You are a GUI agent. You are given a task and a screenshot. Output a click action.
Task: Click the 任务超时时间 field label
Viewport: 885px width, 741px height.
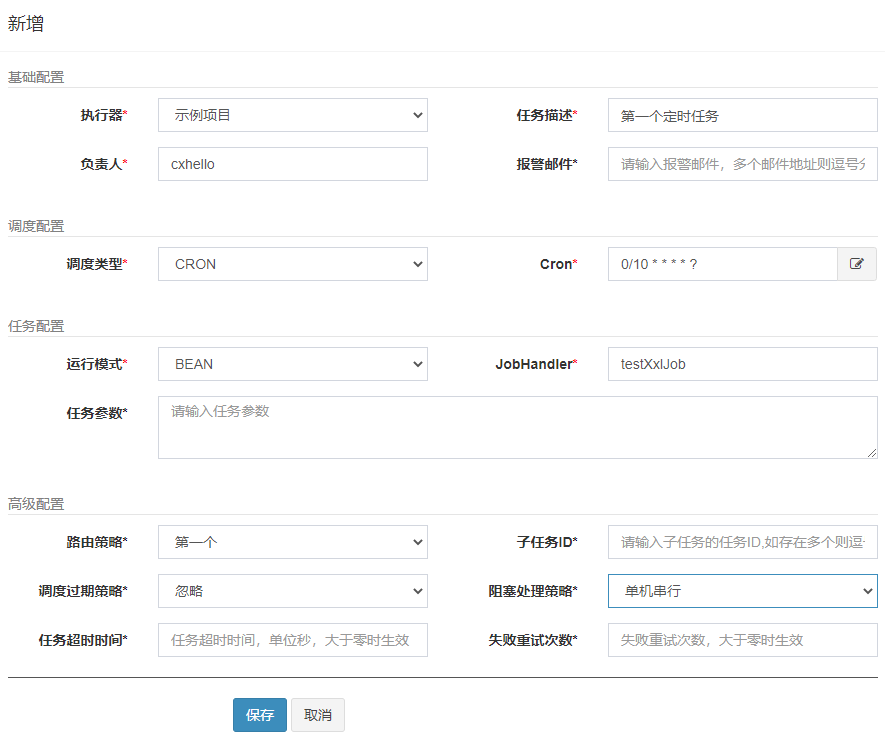83,640
